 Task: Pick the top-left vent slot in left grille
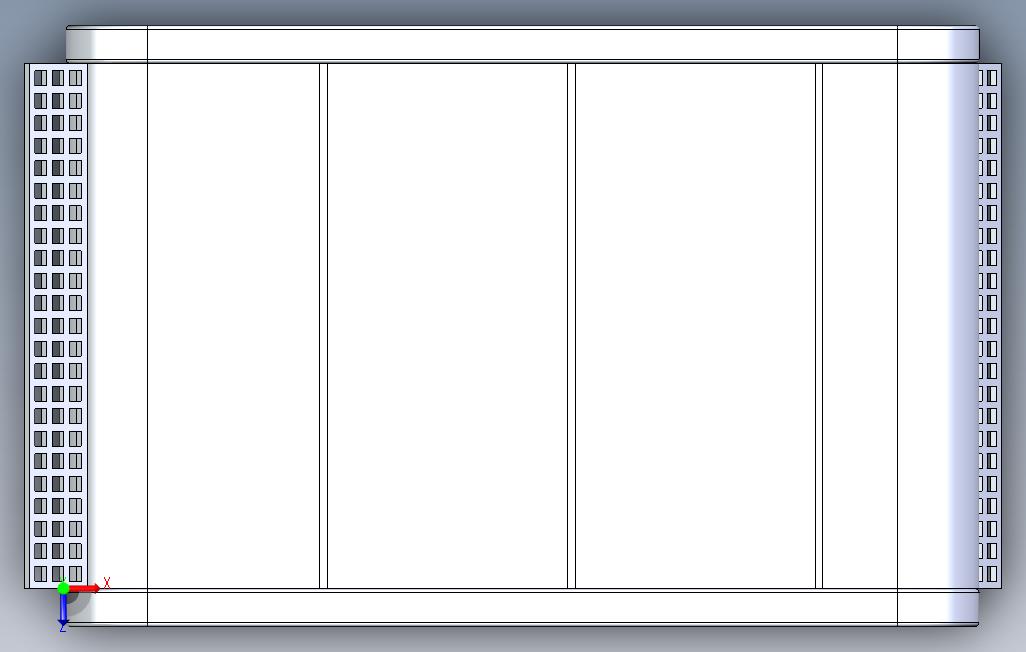(40, 78)
